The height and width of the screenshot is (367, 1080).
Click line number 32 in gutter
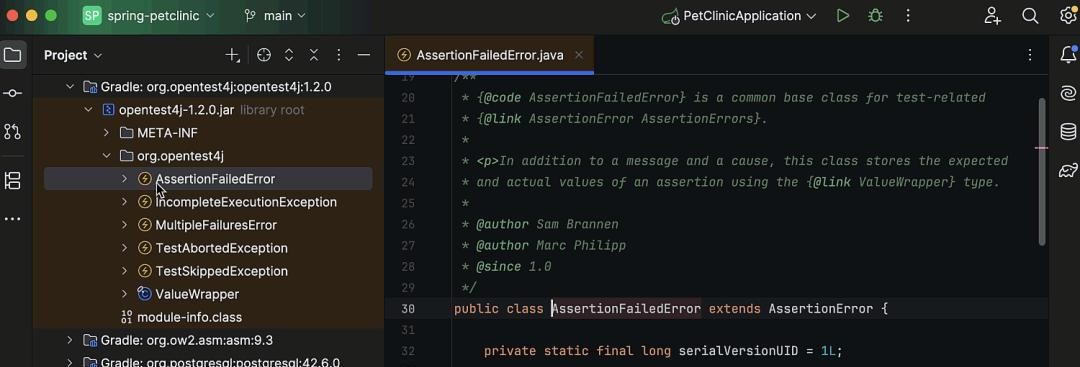click(407, 351)
